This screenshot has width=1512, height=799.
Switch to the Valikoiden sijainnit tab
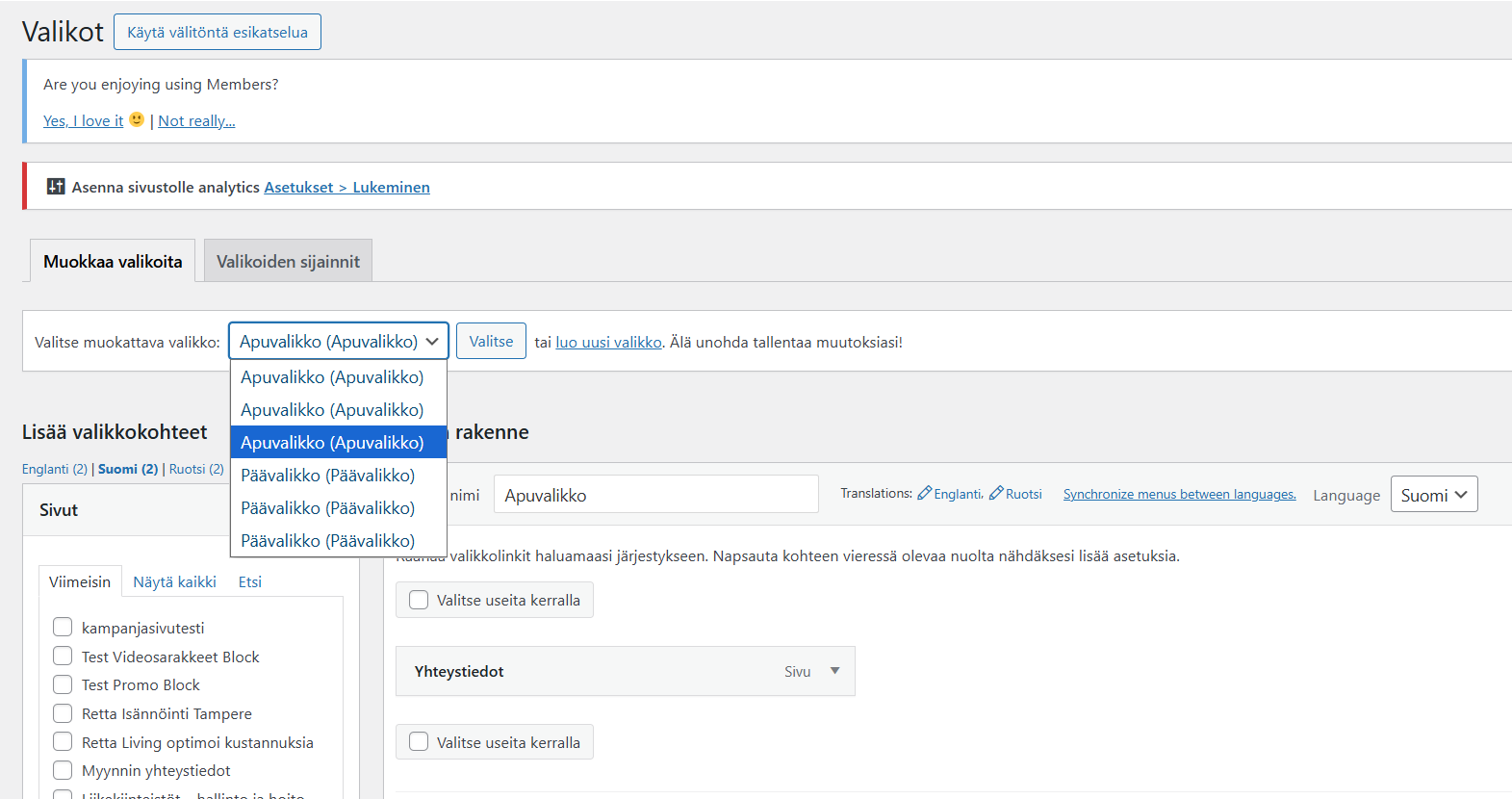(x=288, y=262)
